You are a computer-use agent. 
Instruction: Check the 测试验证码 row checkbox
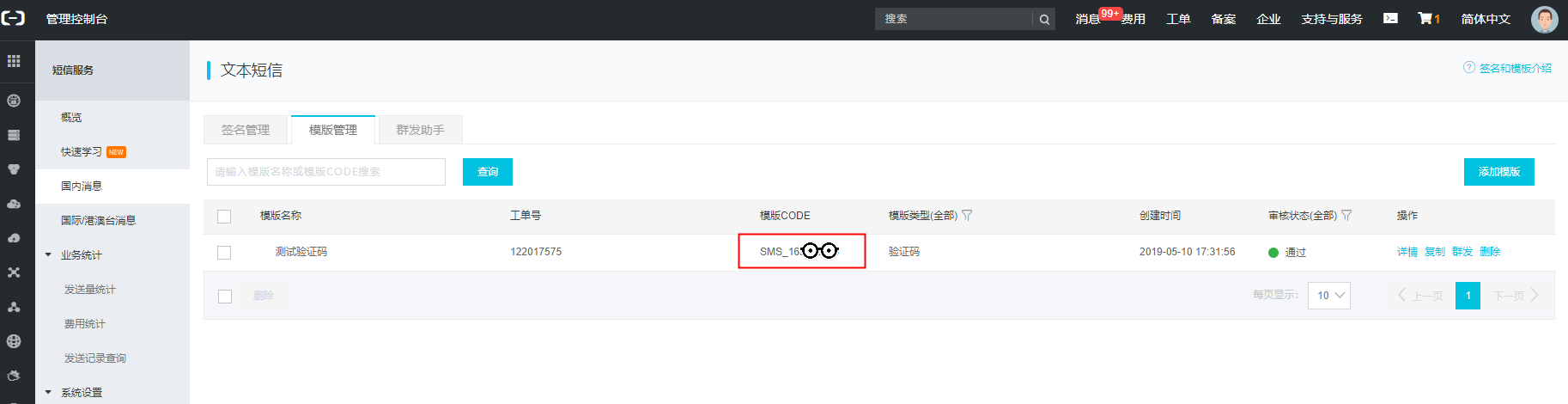pos(224,253)
